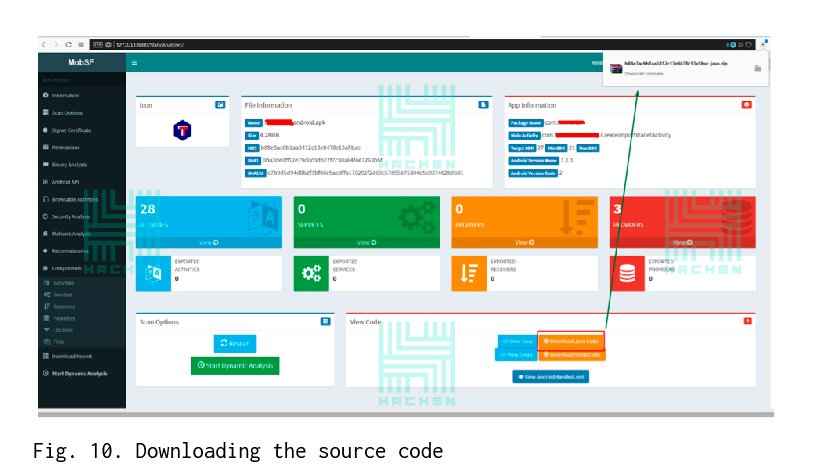Click the View Java button
The height and width of the screenshot is (476, 815).
pyautogui.click(x=517, y=341)
